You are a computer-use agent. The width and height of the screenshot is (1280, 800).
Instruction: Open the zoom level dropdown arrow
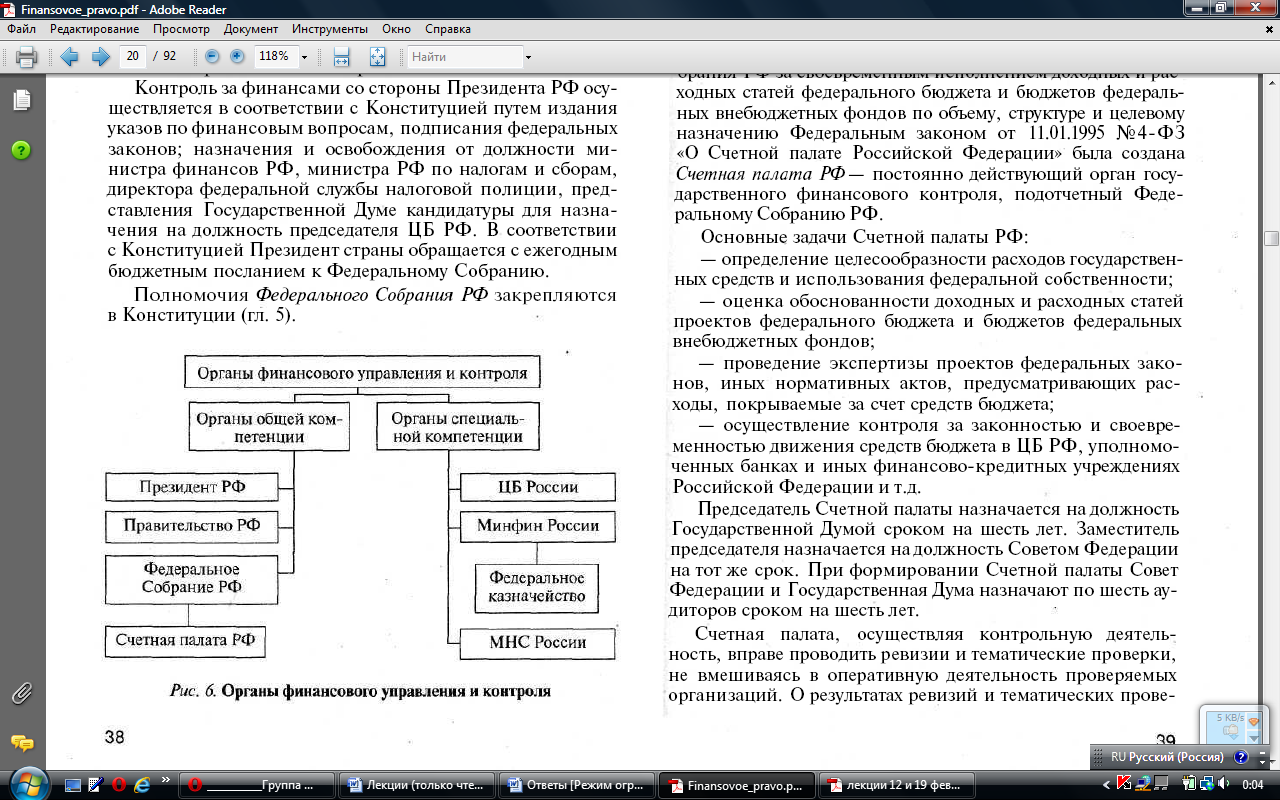tap(304, 57)
